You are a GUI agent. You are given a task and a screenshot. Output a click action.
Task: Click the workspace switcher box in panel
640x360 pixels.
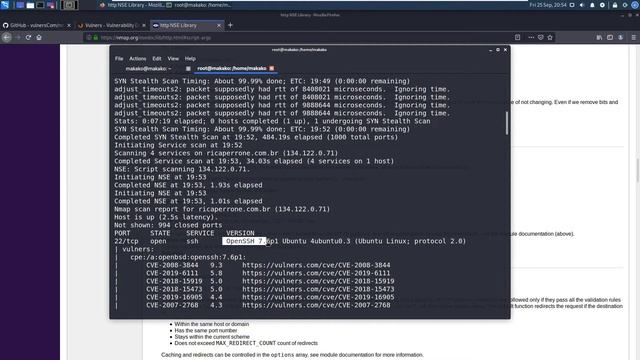[69, 5]
